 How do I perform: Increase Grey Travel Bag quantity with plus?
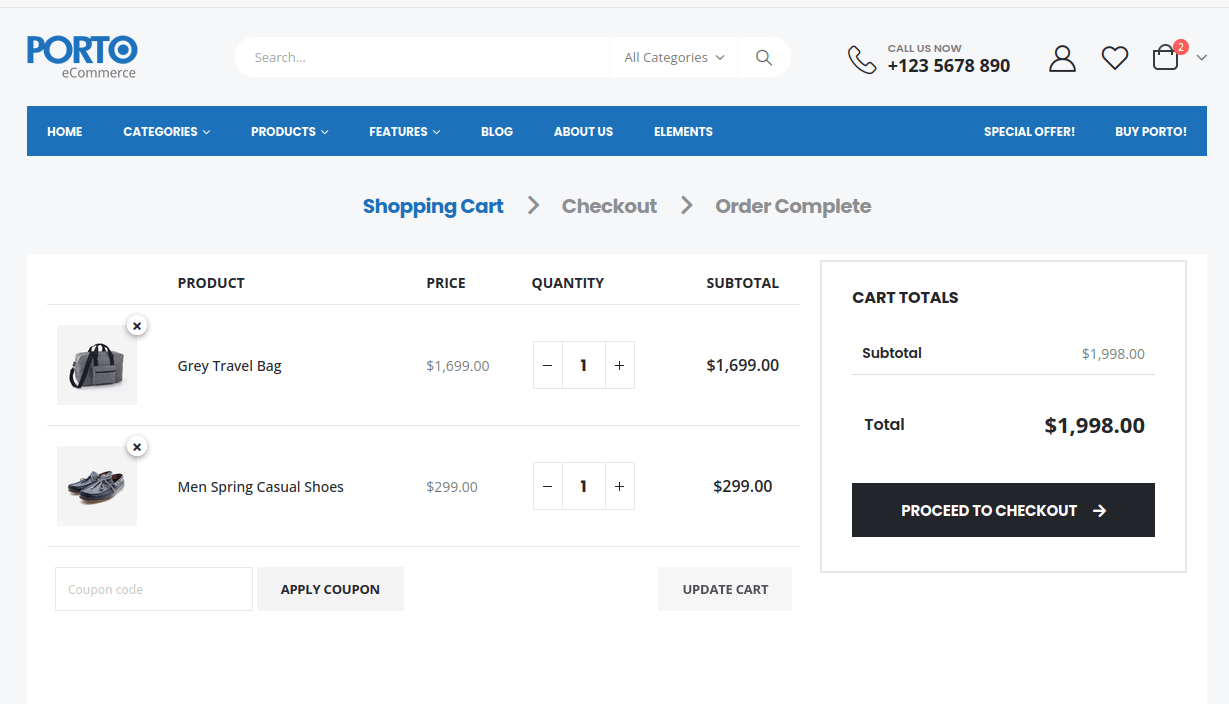point(619,365)
